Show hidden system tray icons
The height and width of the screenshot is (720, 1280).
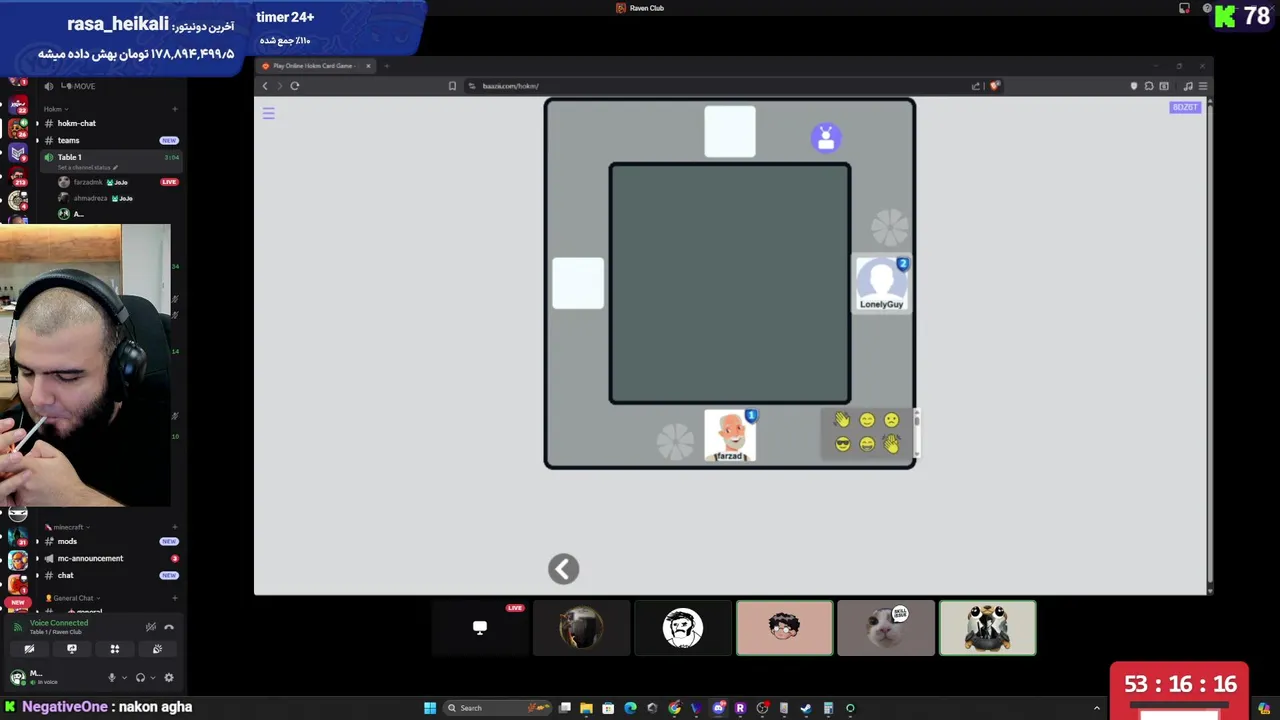click(x=1097, y=708)
